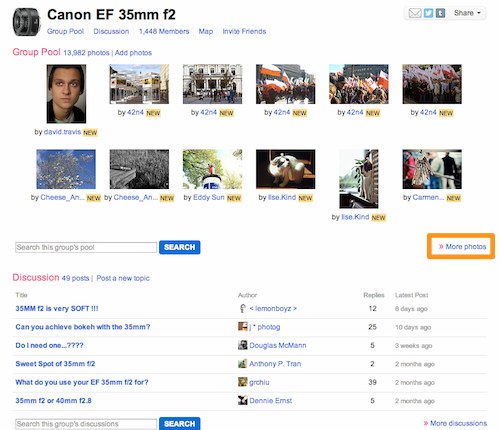The image size is (500, 430).
Task: Click the Canon lens group icon
Action: tap(26, 22)
